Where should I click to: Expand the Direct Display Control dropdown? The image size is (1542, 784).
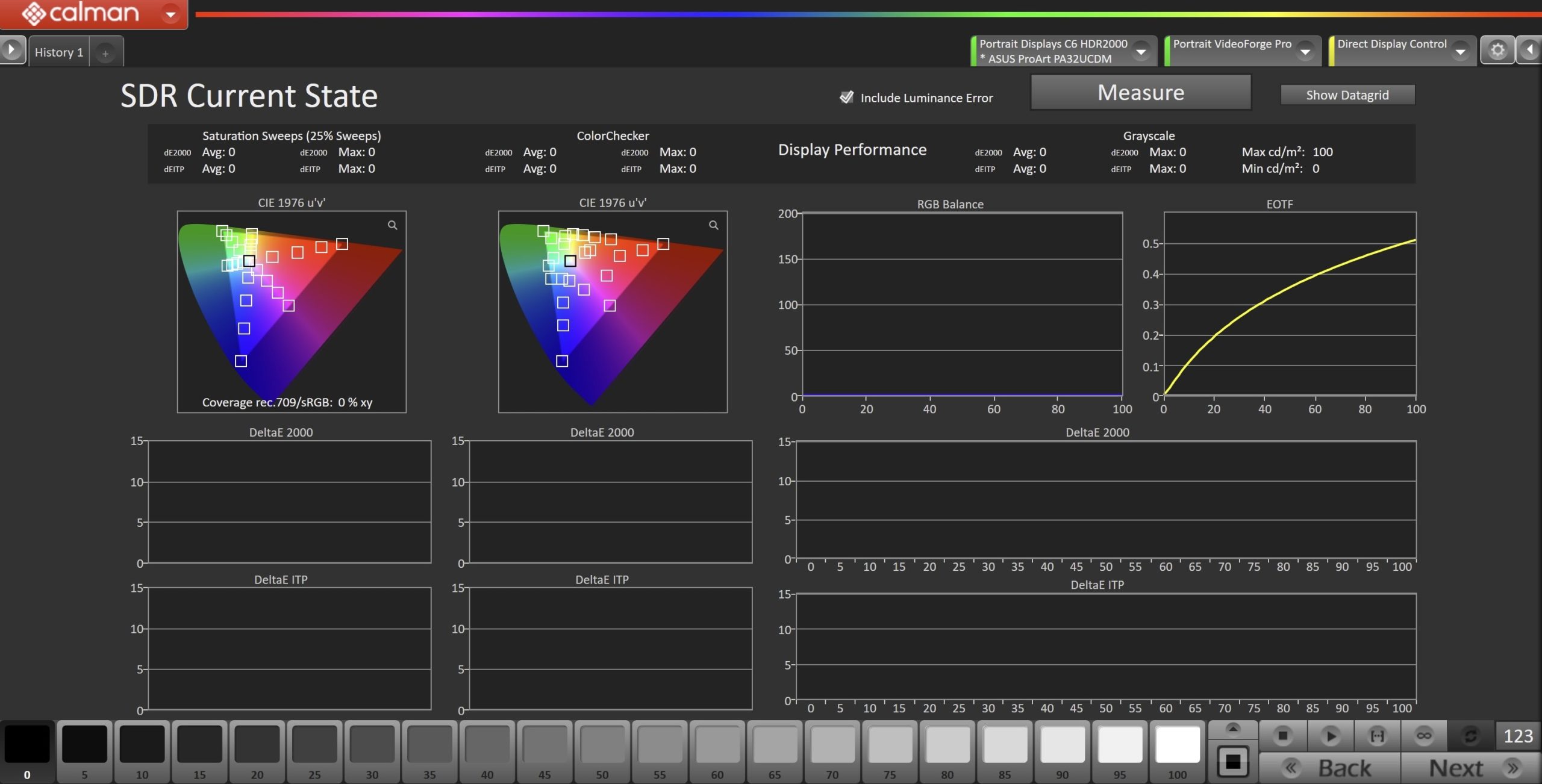(1460, 52)
